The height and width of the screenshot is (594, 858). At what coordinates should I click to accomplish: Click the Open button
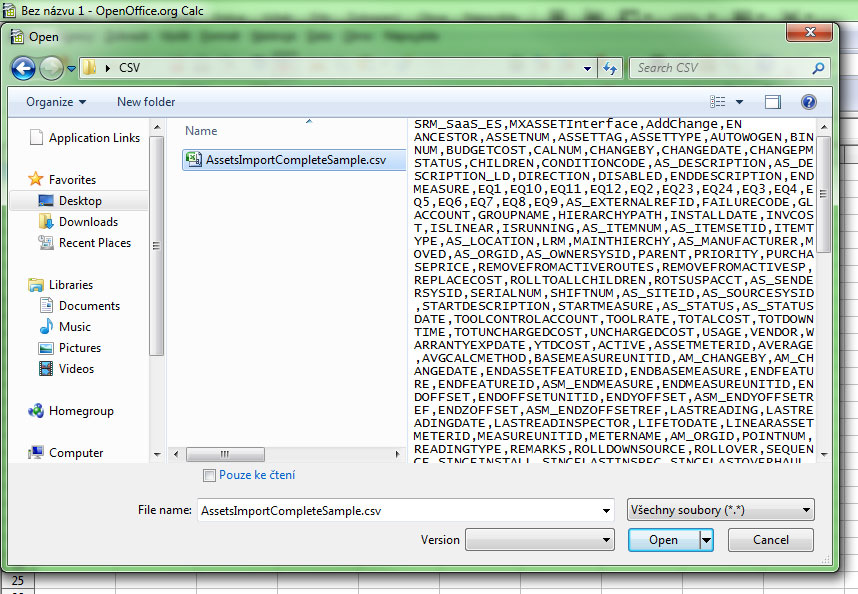click(x=664, y=540)
